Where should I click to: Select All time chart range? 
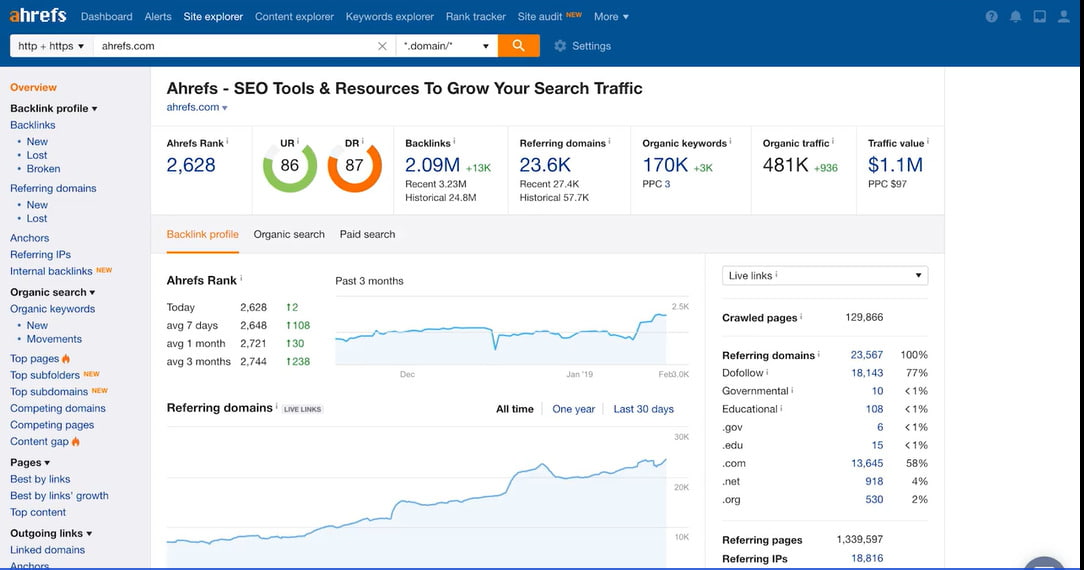point(514,409)
